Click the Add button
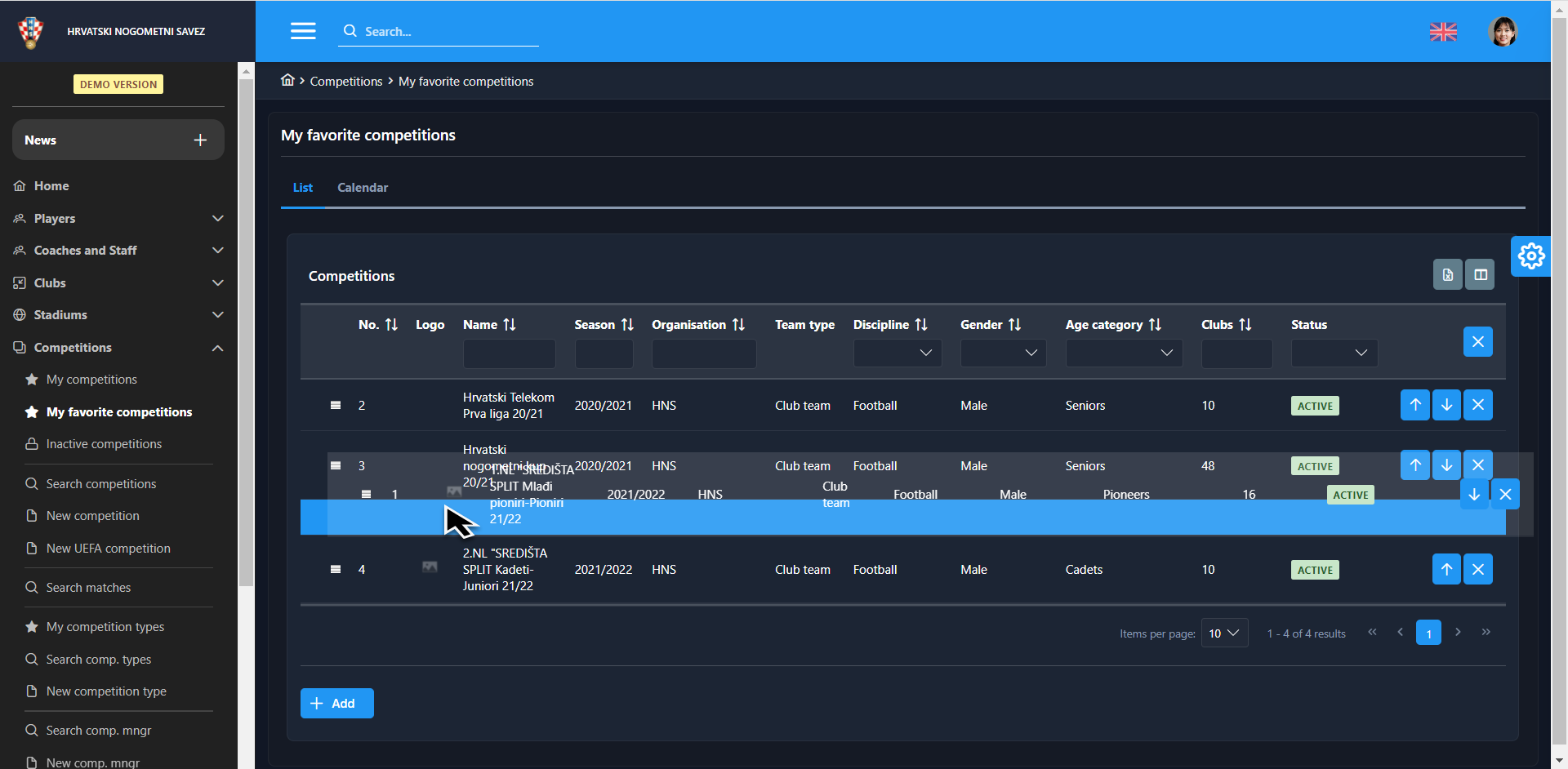The image size is (1568, 769). pyautogui.click(x=336, y=704)
